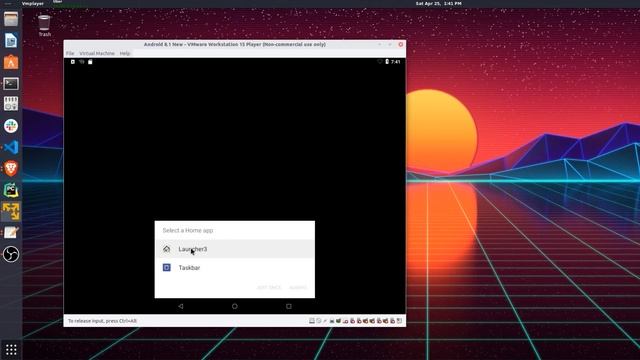
Task: Click the Launcher3 house icon
Action: coord(167,249)
